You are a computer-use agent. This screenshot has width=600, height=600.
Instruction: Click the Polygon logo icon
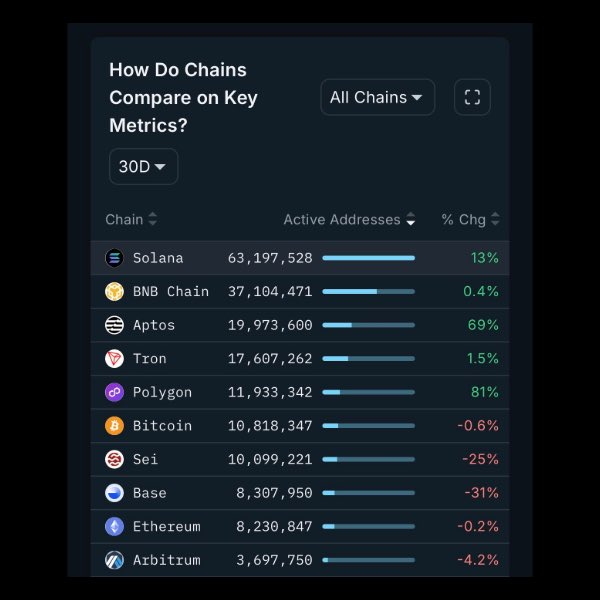click(114, 392)
